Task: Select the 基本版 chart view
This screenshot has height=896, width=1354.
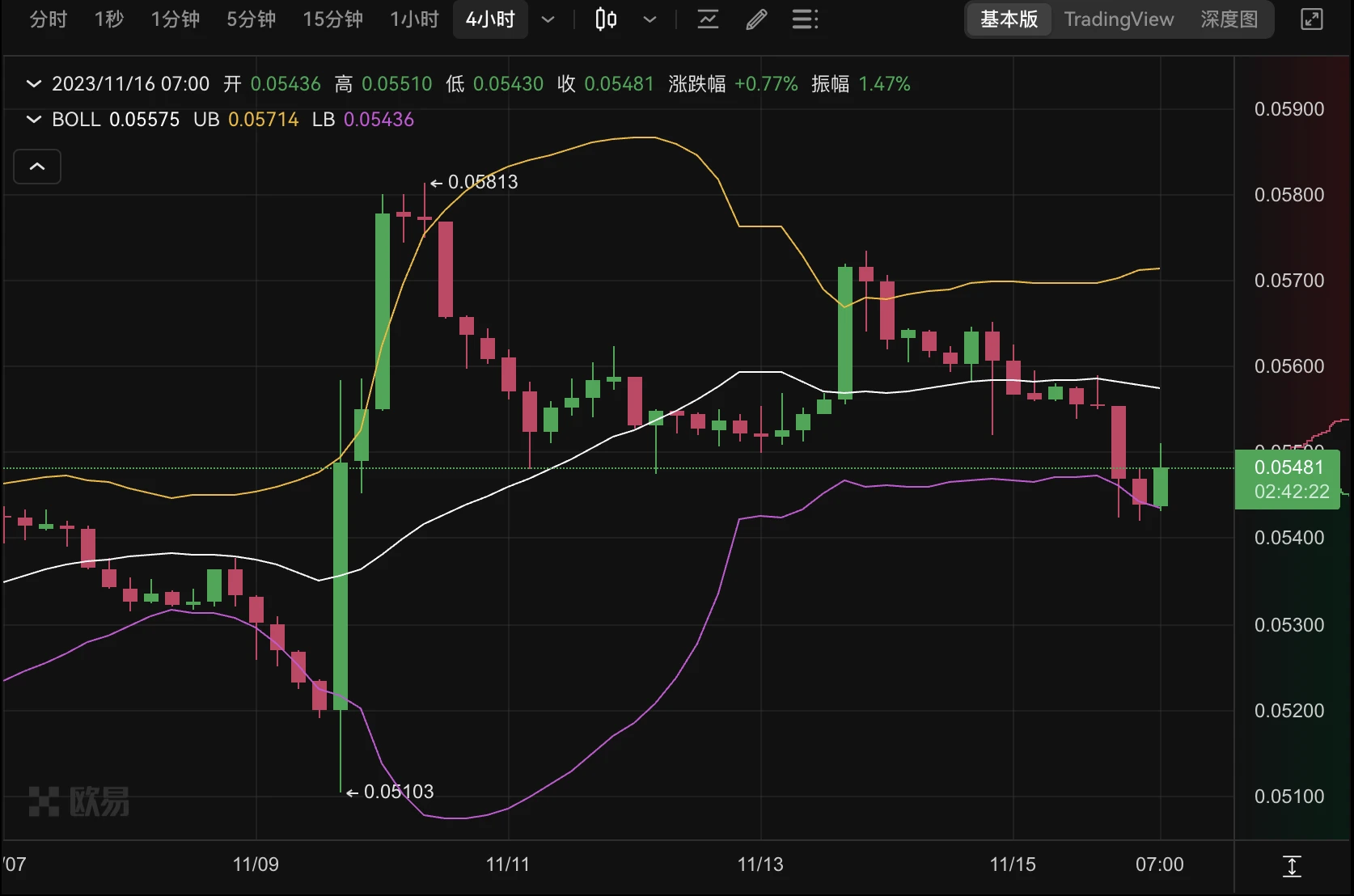Action: 1009,19
